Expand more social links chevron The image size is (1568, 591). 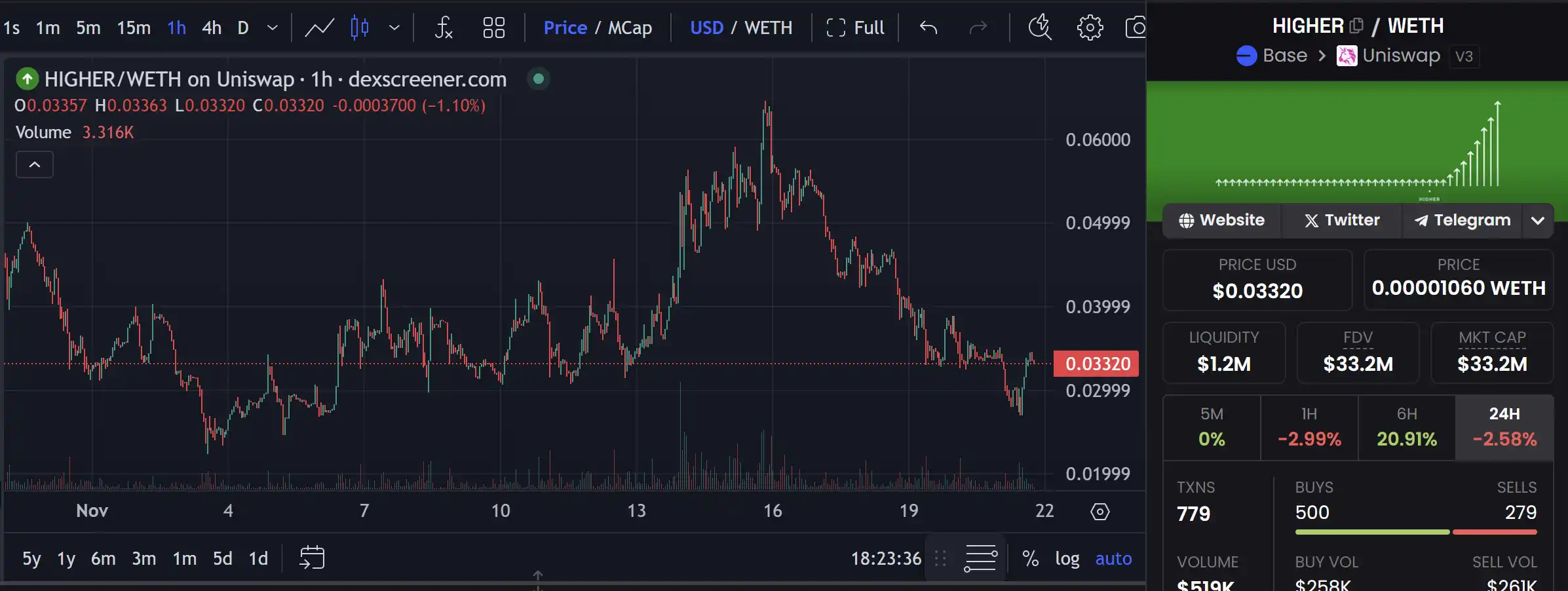pos(1538,220)
